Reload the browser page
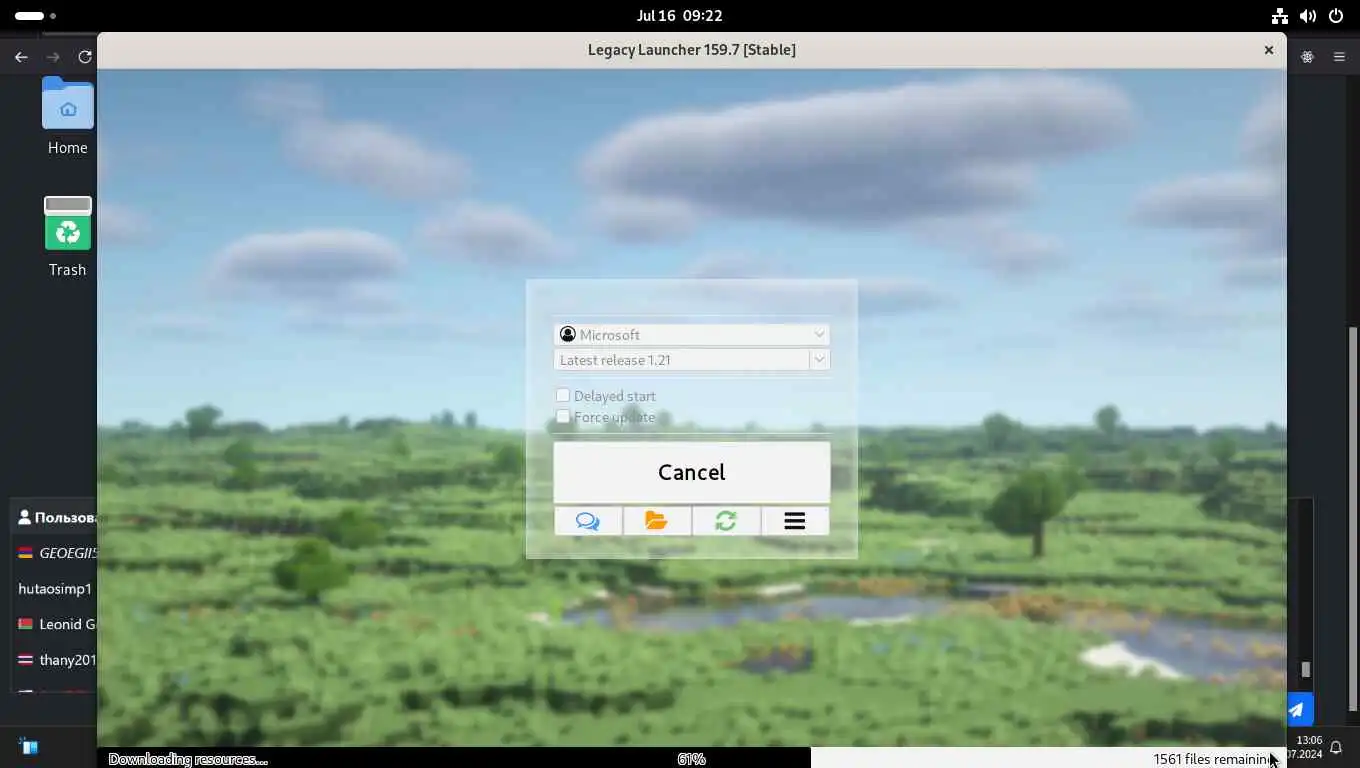This screenshot has height=768, width=1360. (x=85, y=57)
